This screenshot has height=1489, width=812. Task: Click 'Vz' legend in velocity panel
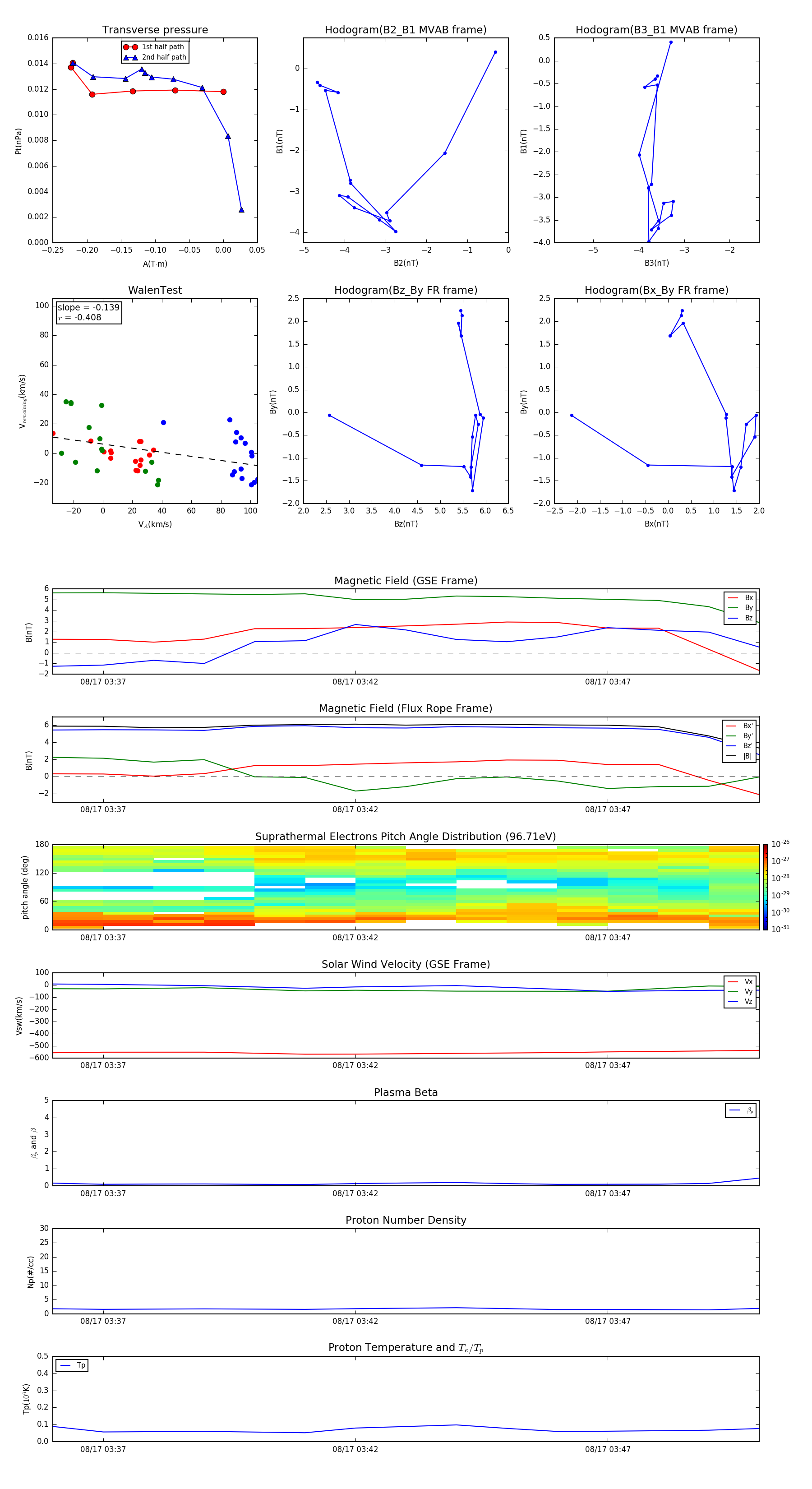point(740,1002)
